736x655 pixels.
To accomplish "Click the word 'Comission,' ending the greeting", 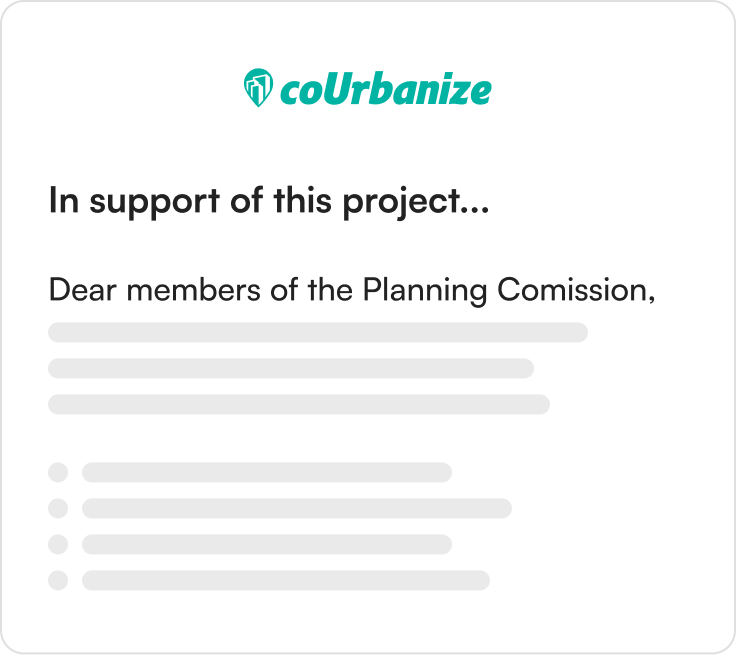I will point(576,291).
